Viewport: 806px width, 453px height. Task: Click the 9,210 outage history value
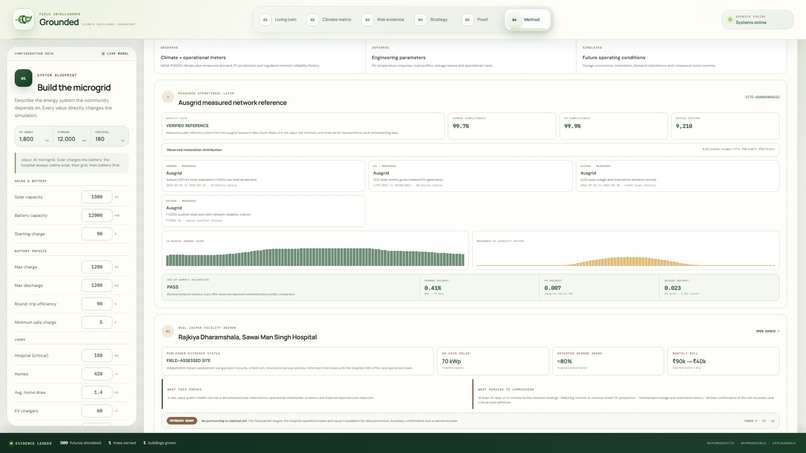(684, 126)
